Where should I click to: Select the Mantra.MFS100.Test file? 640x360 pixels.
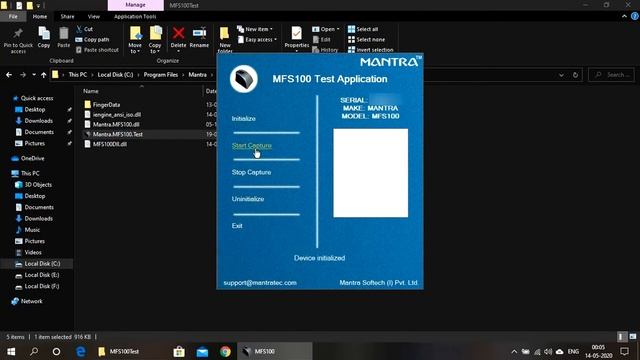[x=118, y=134]
